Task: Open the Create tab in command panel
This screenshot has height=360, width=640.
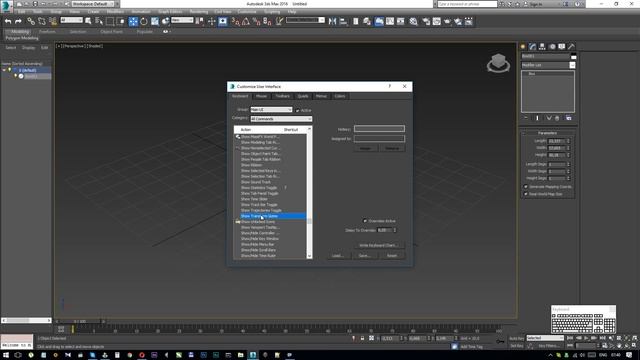Action: [x=523, y=47]
